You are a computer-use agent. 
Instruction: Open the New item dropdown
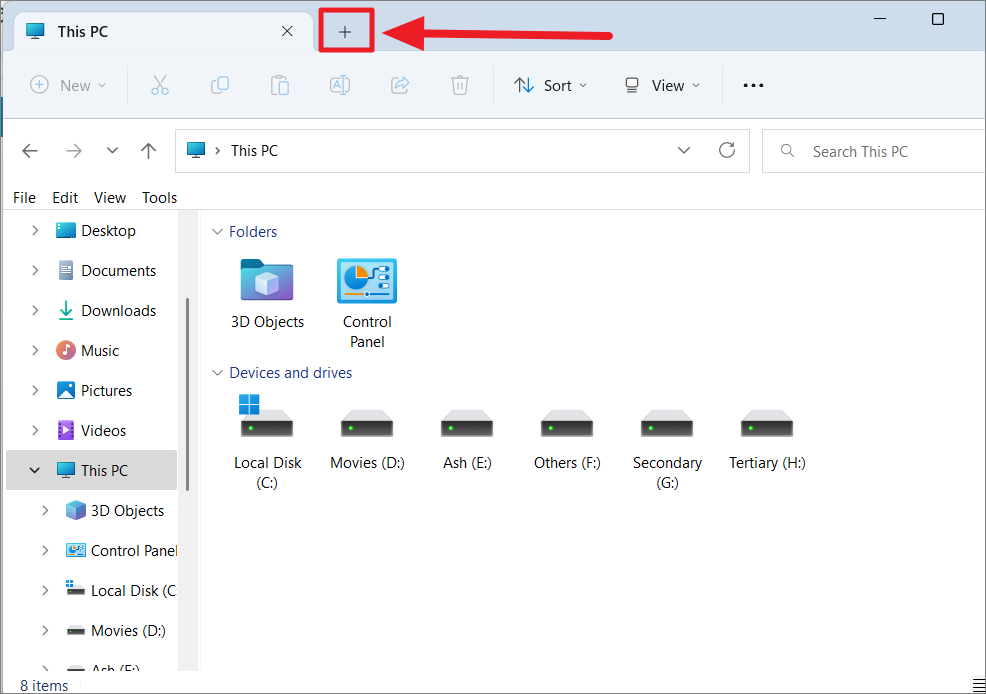68,85
